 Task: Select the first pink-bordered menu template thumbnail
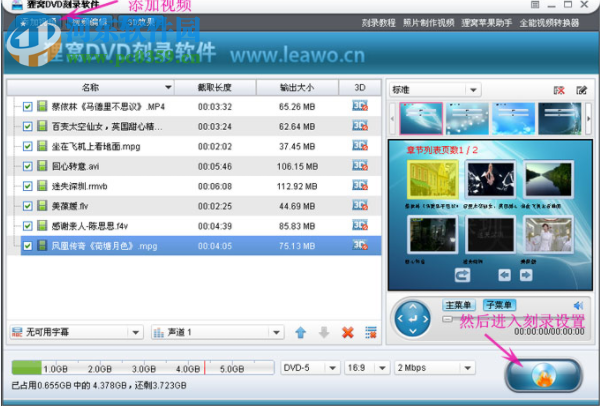click(x=421, y=118)
